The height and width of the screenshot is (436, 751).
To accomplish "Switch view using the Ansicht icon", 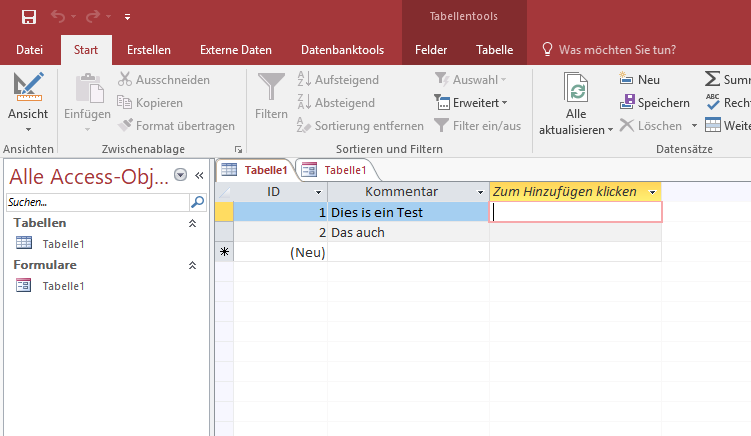I will [28, 87].
